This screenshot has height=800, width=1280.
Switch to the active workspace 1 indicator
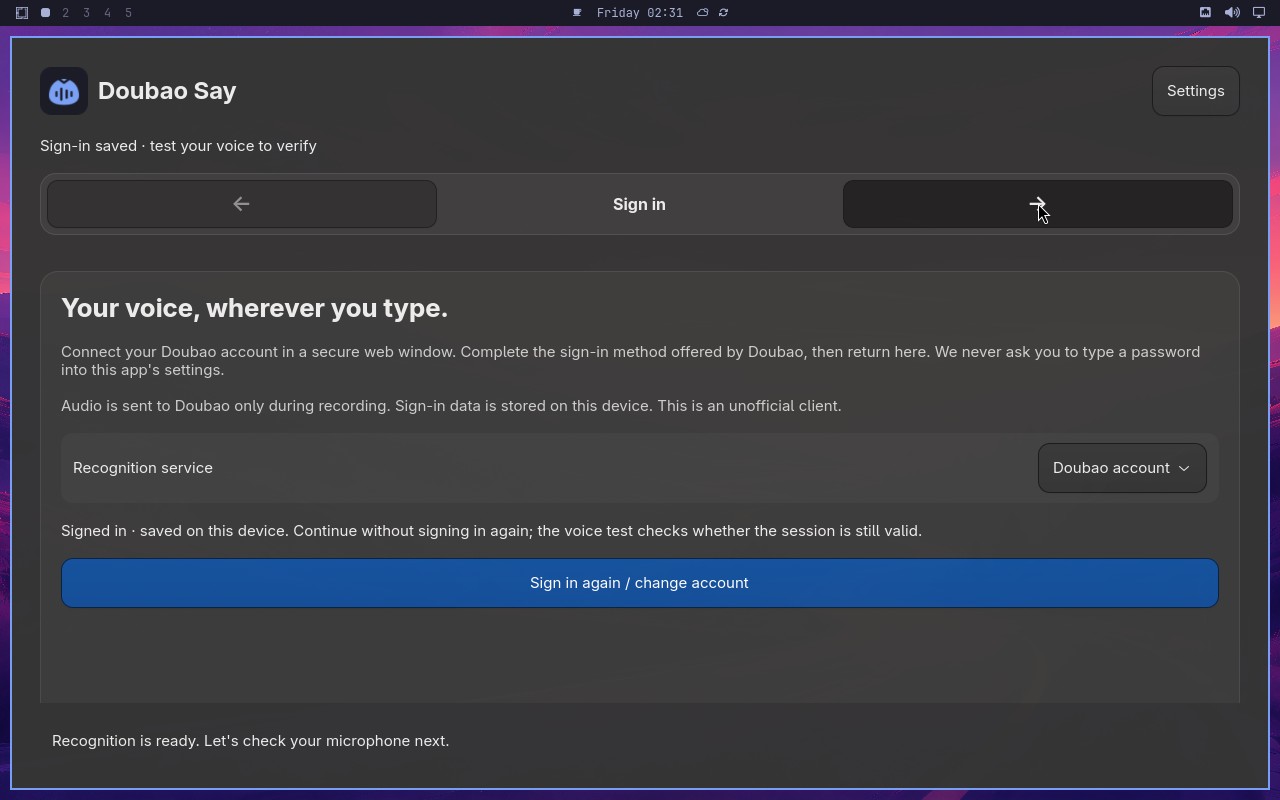(45, 13)
